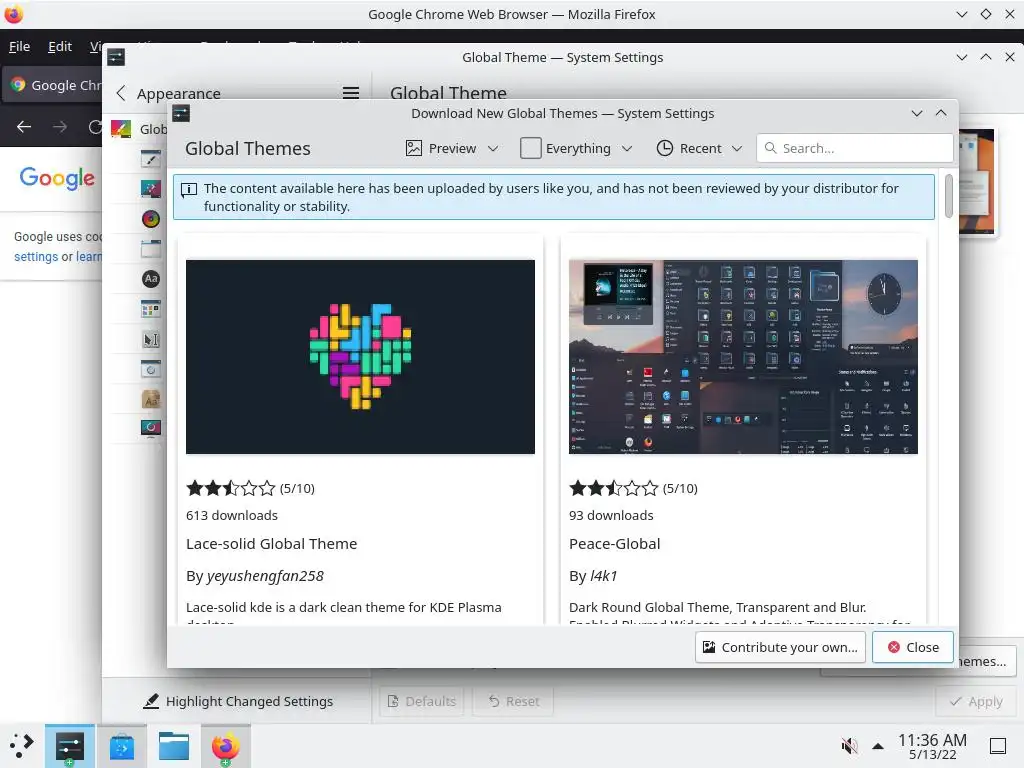This screenshot has width=1024, height=768.
Task: Click the star rating of Lace-solid theme
Action: coord(231,488)
